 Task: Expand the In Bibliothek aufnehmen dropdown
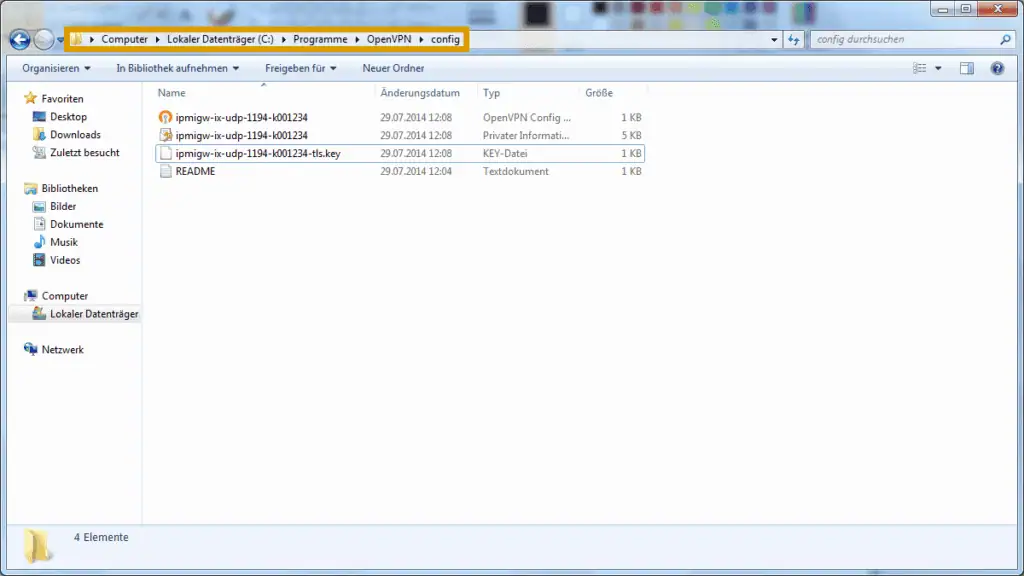click(178, 68)
